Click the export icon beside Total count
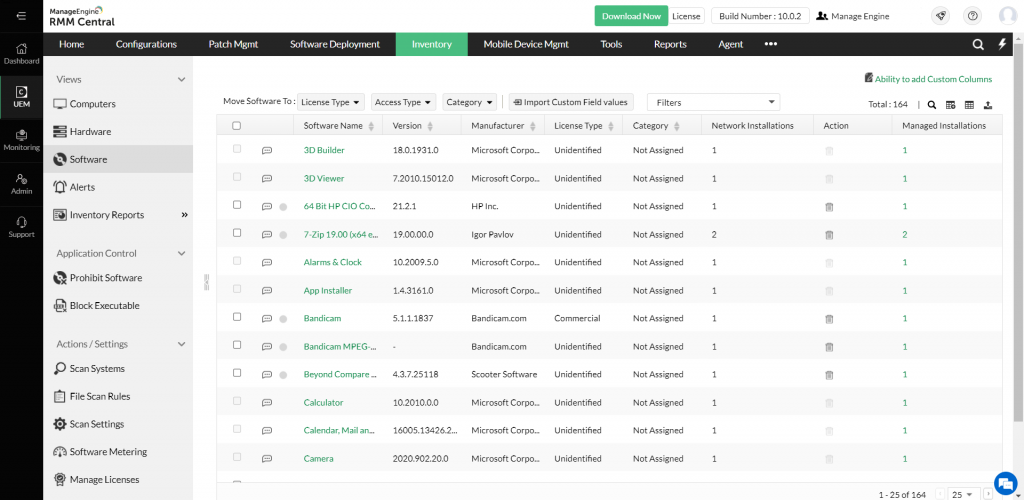This screenshot has width=1024, height=500. (x=988, y=105)
